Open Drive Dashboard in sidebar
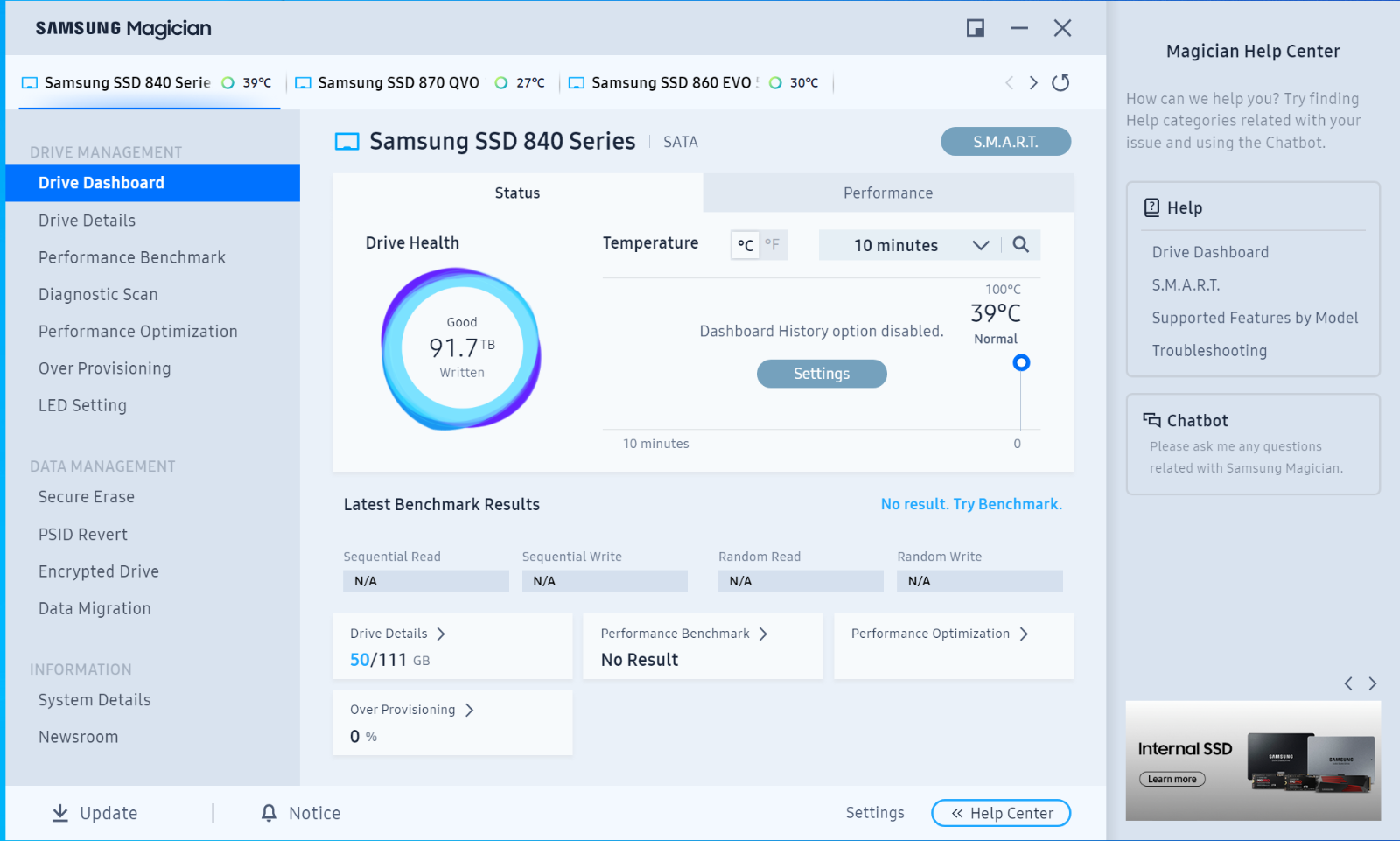The image size is (1400, 841). point(153,183)
